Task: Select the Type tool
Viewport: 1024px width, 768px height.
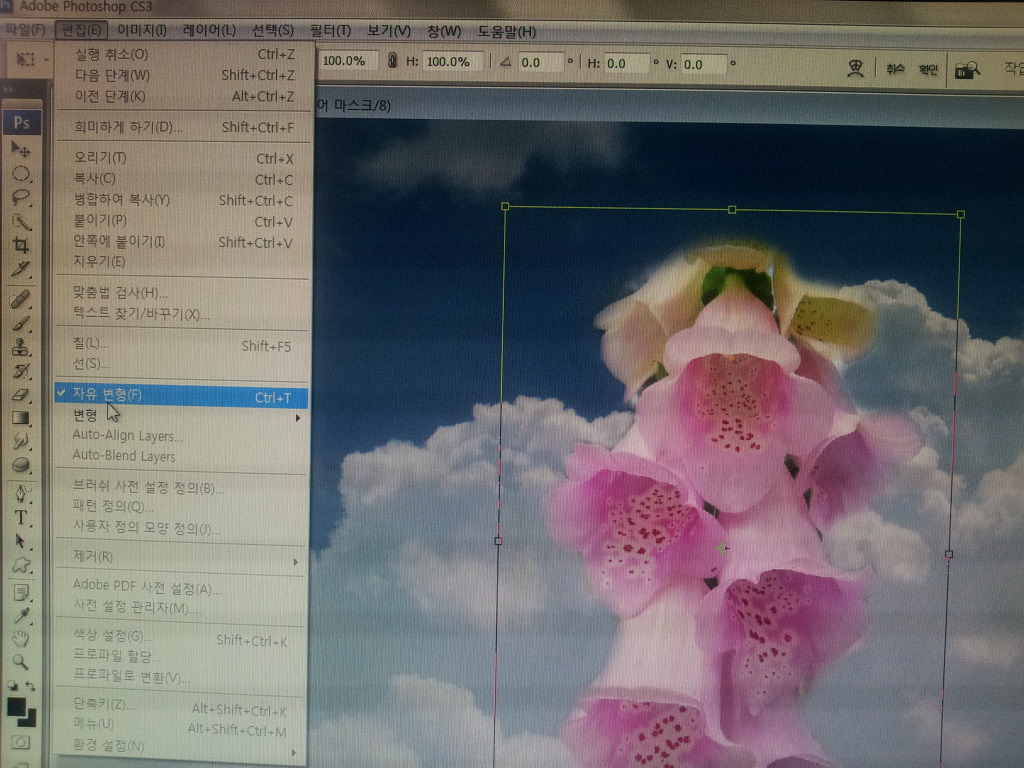Action: point(21,517)
